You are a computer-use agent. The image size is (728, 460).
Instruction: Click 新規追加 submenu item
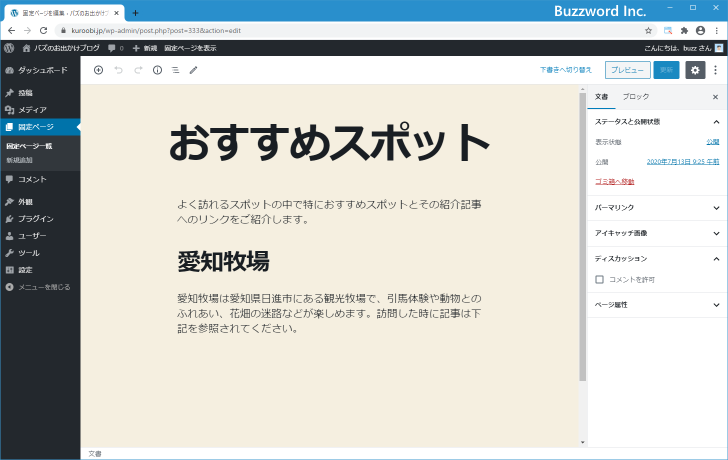(x=20, y=160)
